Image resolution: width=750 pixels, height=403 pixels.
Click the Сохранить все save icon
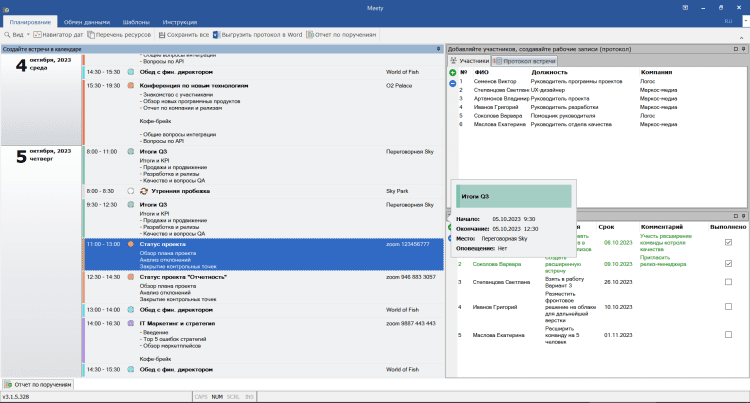point(161,34)
